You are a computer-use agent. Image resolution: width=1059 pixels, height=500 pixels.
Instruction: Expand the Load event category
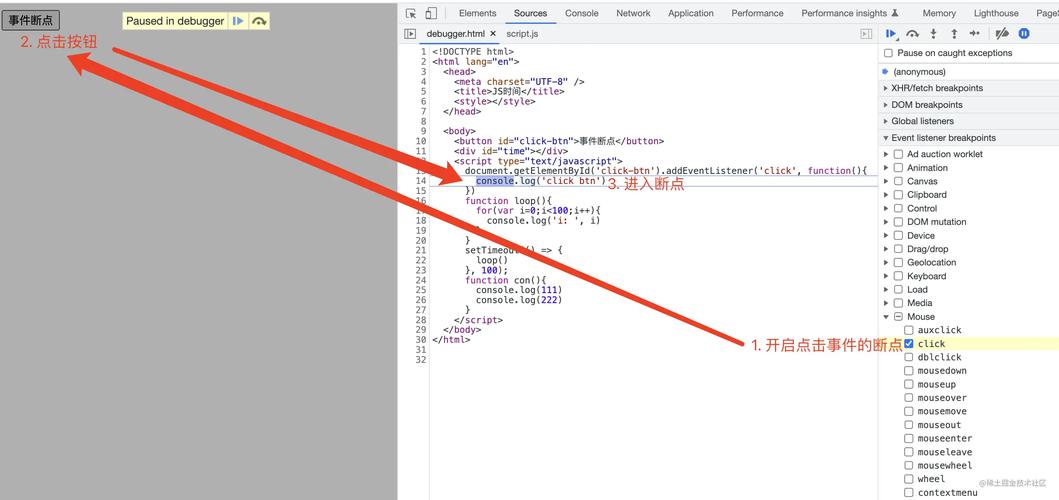point(886,289)
